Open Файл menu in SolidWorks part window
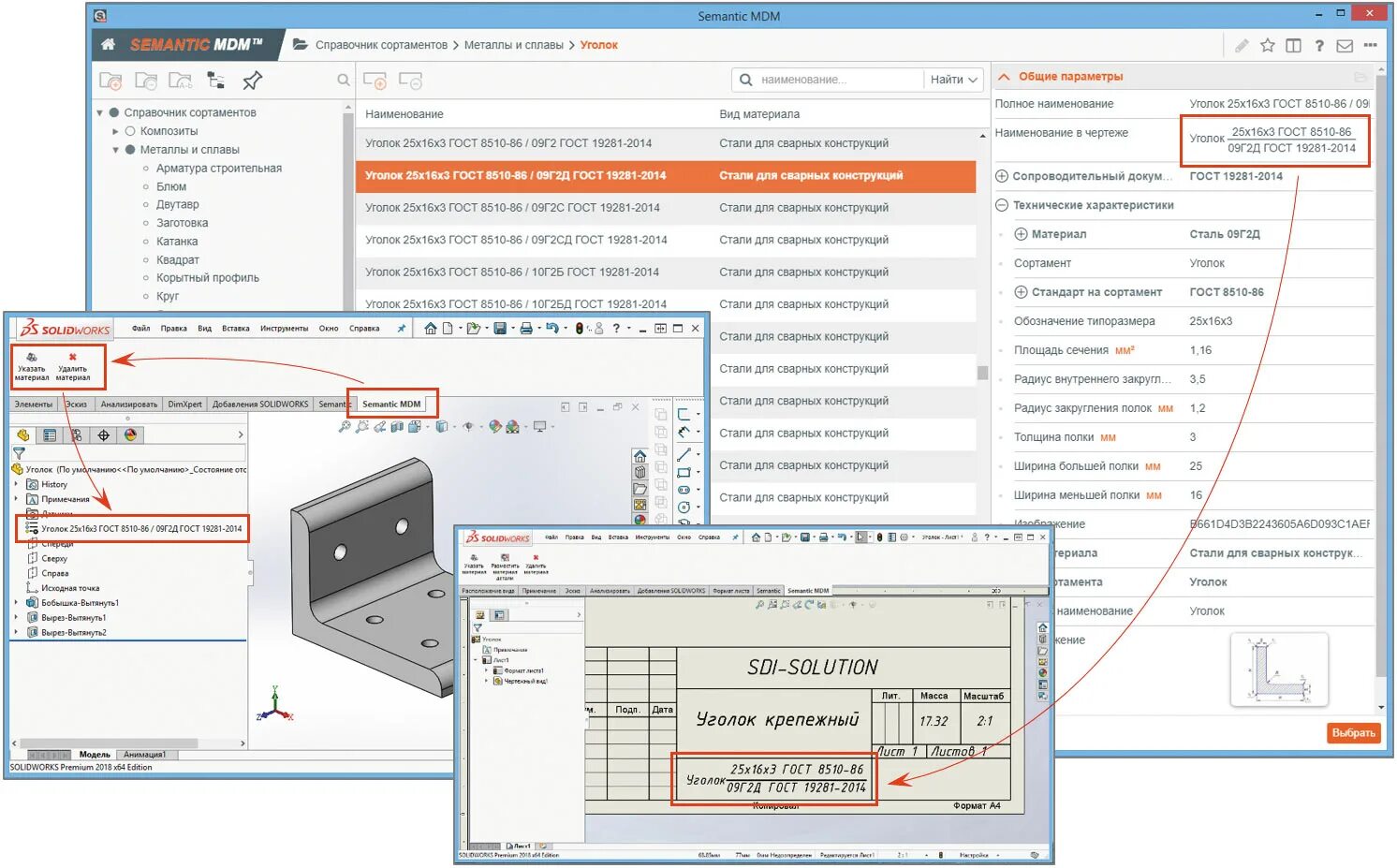Viewport: 1397px width, 868px height. point(140,329)
